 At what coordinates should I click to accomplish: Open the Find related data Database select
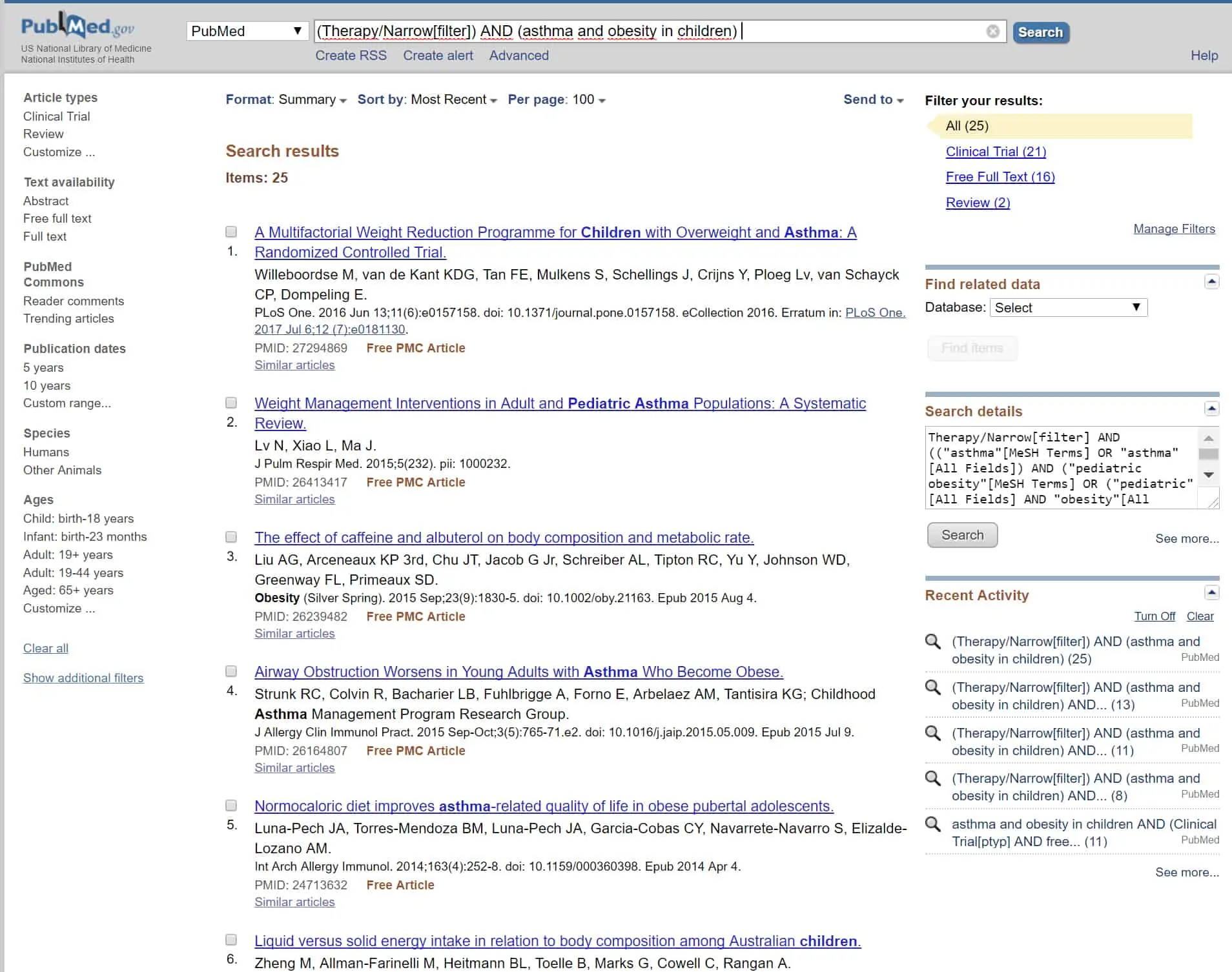[1068, 308]
